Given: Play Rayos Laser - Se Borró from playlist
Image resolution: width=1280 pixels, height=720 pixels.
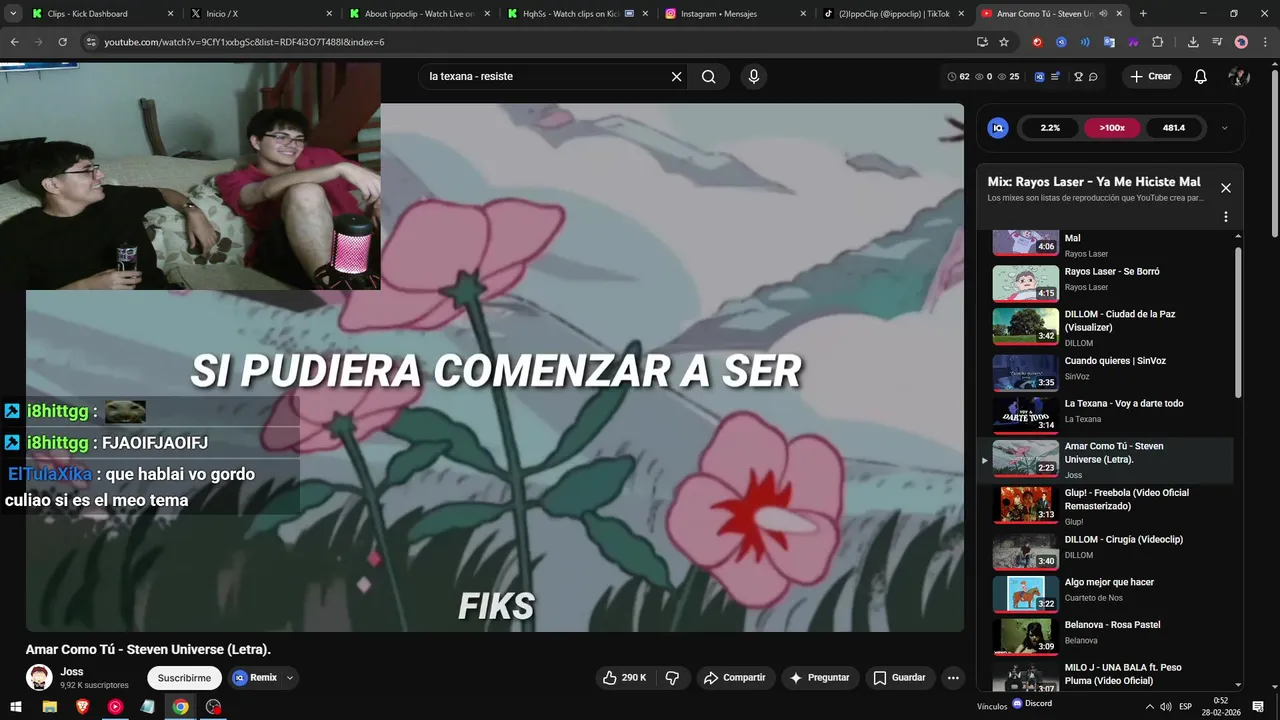Looking at the screenshot, I should [x=1108, y=282].
